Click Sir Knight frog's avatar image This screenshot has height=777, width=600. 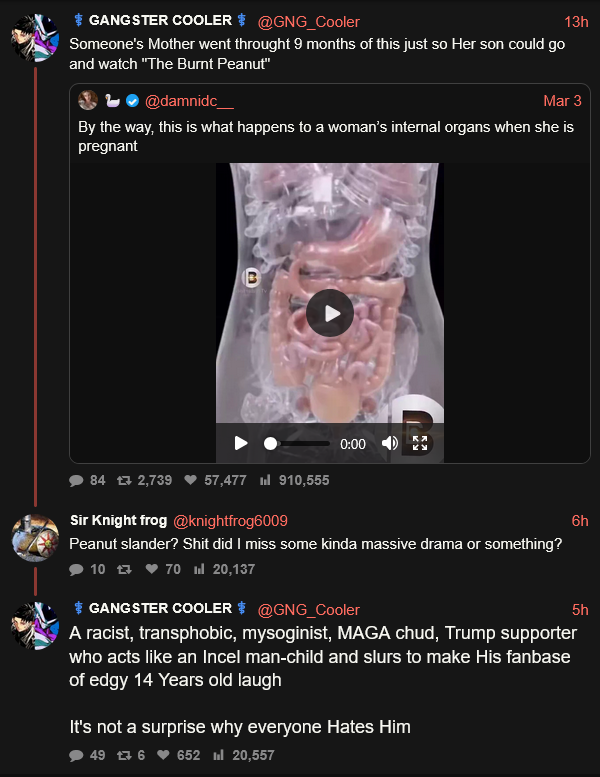point(35,538)
